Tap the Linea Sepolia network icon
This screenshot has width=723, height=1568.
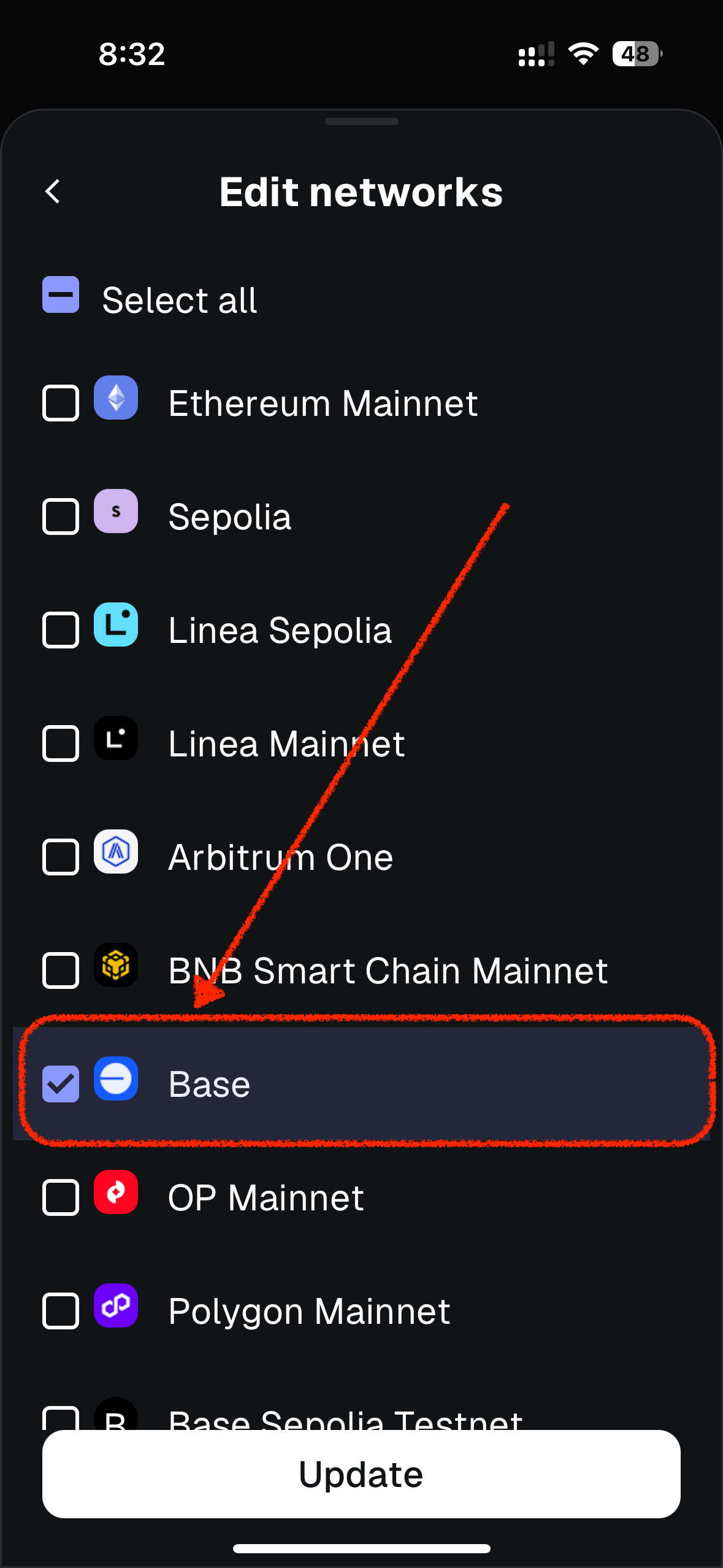tap(116, 625)
